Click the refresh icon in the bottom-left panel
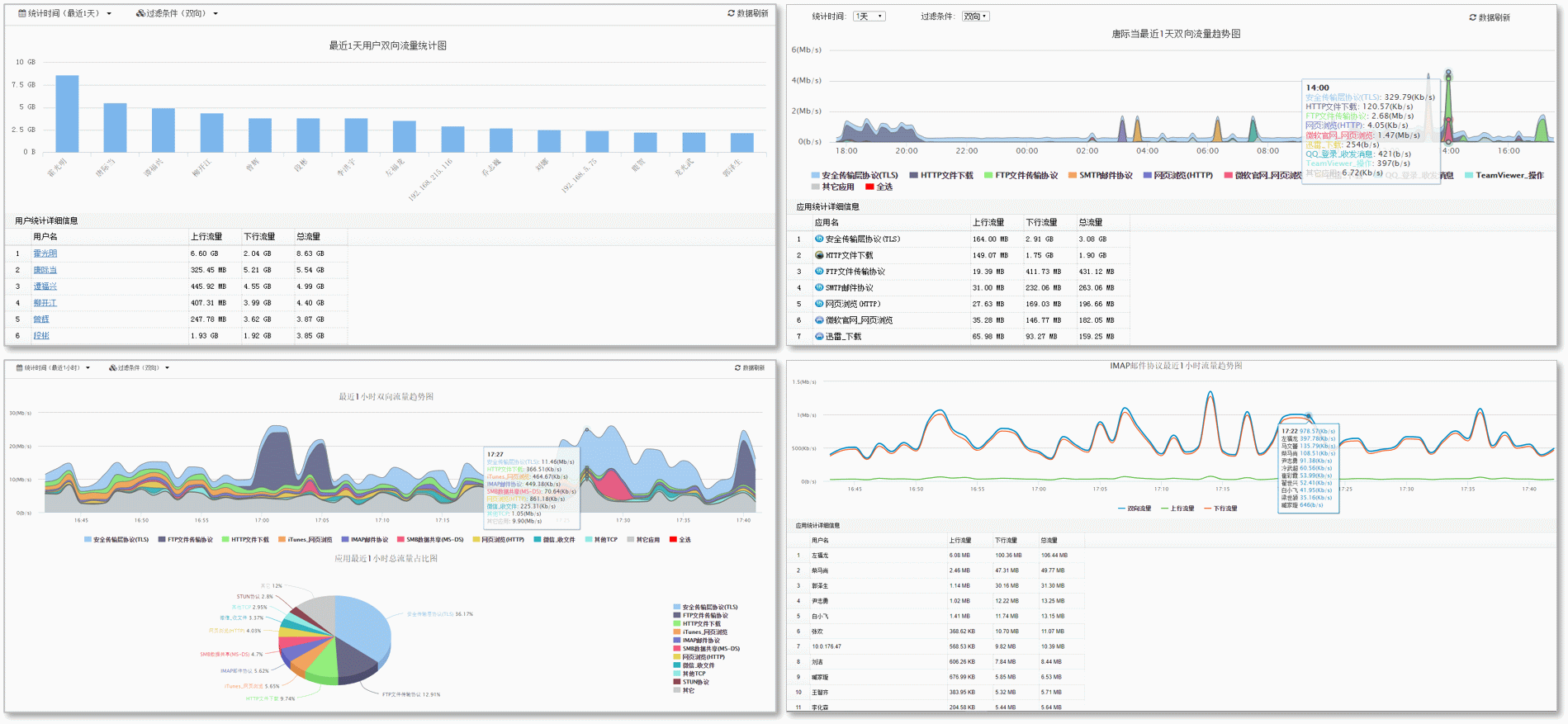Viewport: 1568px width, 724px height. pyautogui.click(x=737, y=367)
